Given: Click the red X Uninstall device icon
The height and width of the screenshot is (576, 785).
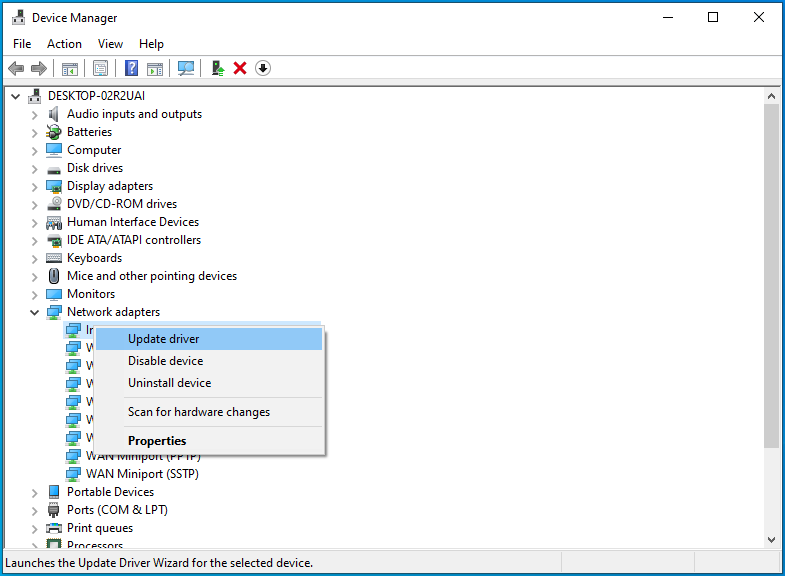Looking at the screenshot, I should click(x=240, y=68).
